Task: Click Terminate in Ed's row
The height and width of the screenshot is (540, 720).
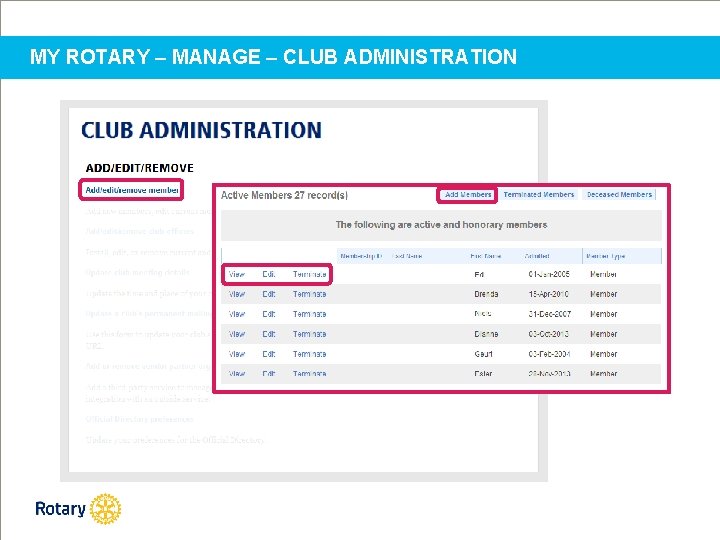Action: pos(309,274)
